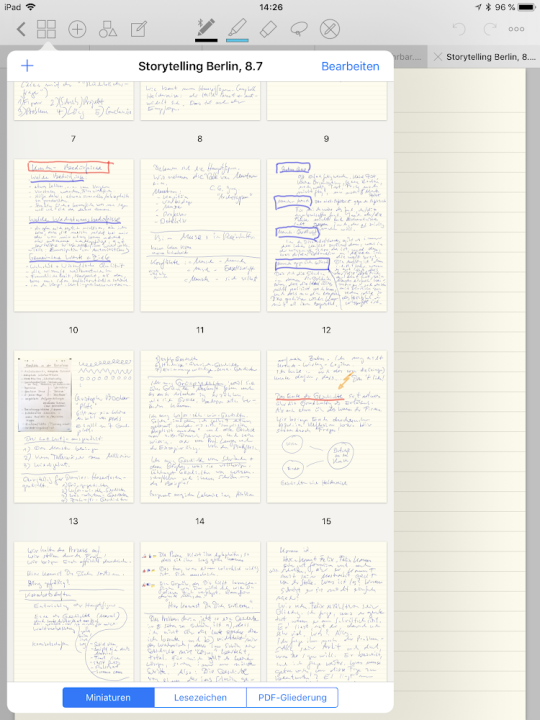Viewport: 540px width, 720px height.
Task: Open the page thumbnails grid icon
Action: [x=46, y=29]
